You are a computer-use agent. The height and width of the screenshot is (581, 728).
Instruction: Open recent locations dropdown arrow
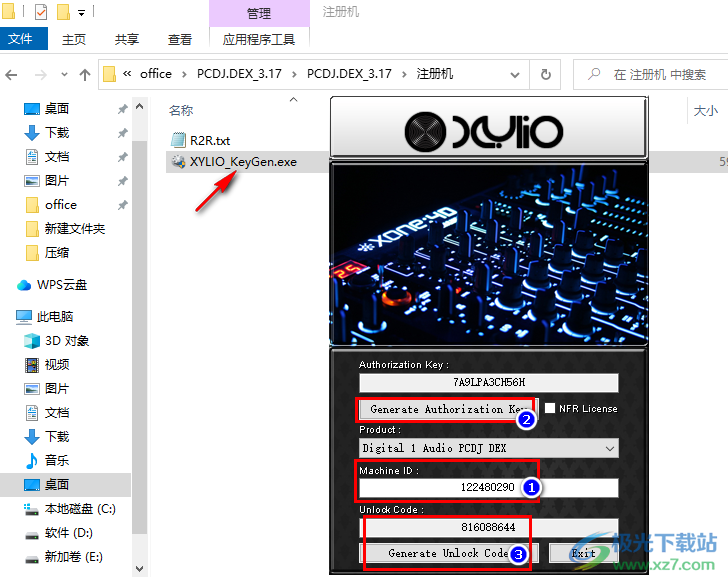(64, 74)
